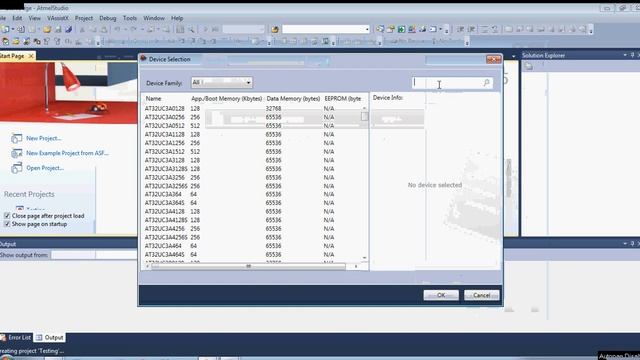Sort by App./Boot Memory (Kbytes) column header

(227, 99)
